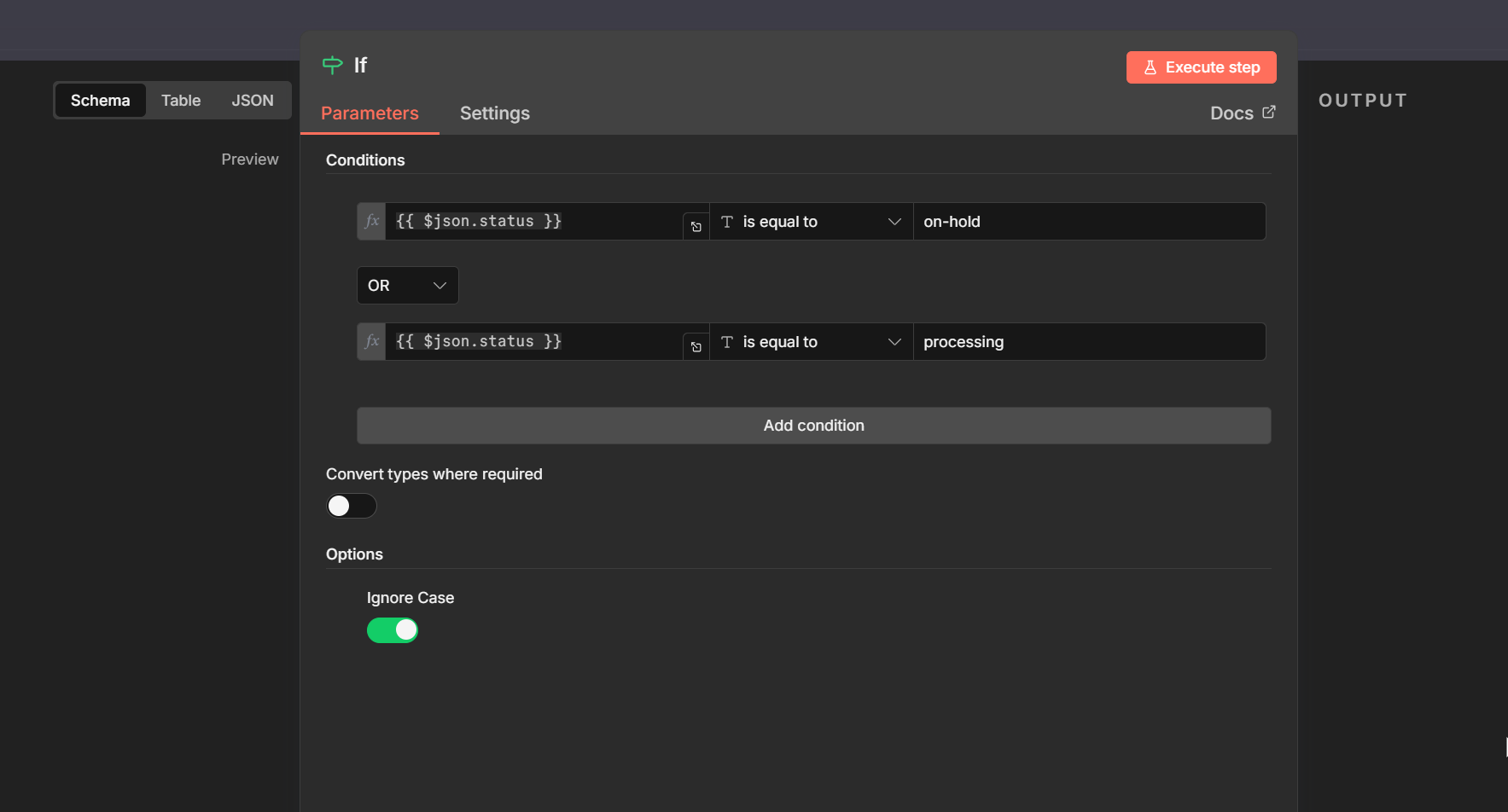This screenshot has width=1508, height=812.
Task: Open the OR combinator dropdown
Action: coord(407,286)
